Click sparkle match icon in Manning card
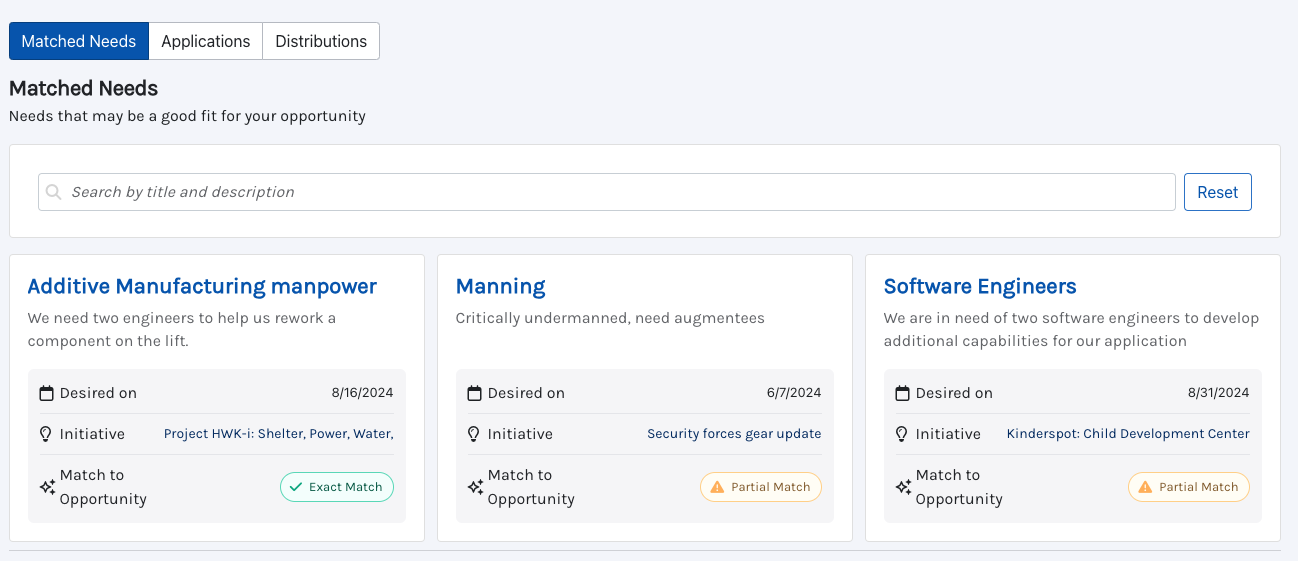The width and height of the screenshot is (1298, 561). point(475,487)
